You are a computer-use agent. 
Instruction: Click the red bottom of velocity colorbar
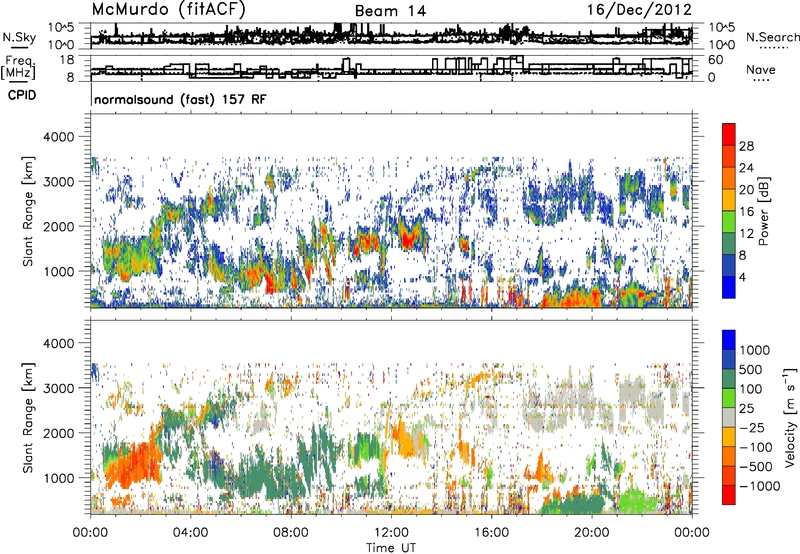click(x=729, y=495)
